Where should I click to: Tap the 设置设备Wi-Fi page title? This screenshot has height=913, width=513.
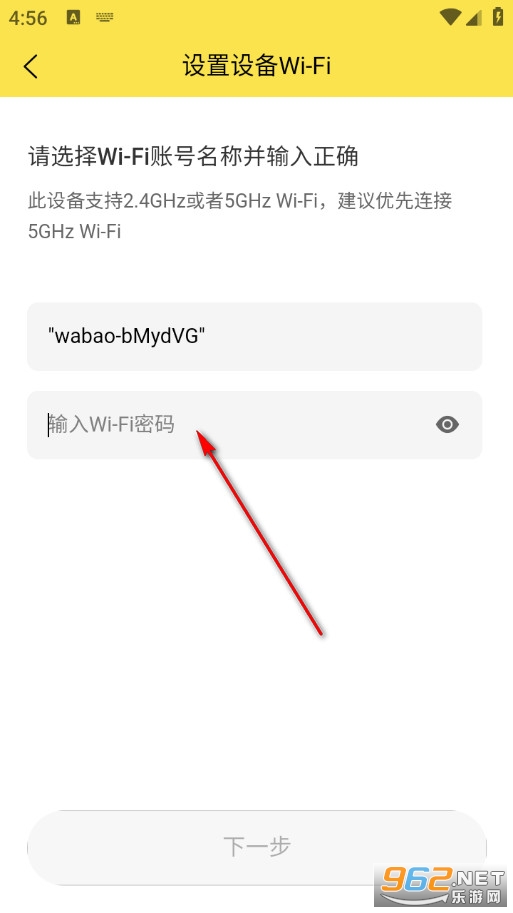[257, 65]
